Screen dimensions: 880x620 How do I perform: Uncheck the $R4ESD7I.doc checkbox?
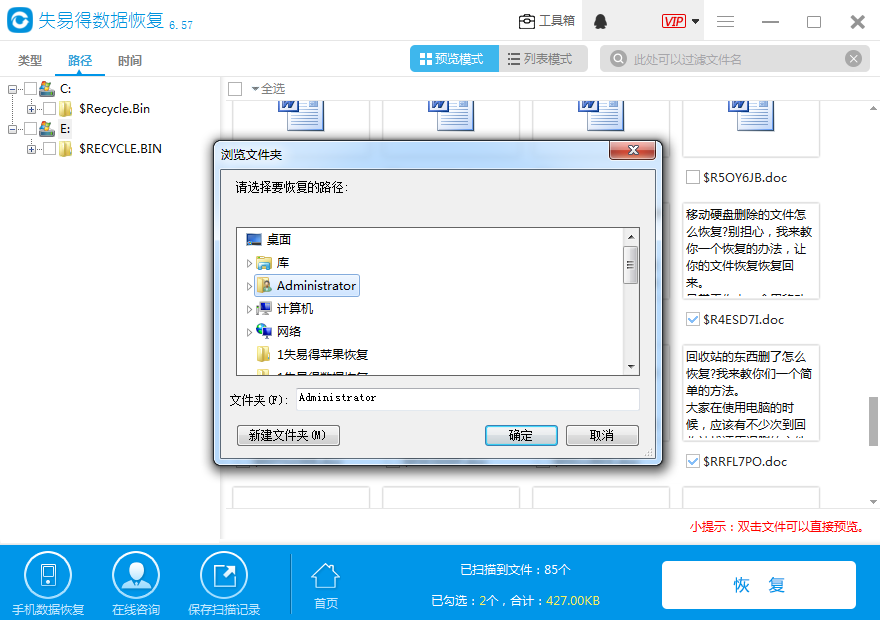pyautogui.click(x=693, y=319)
